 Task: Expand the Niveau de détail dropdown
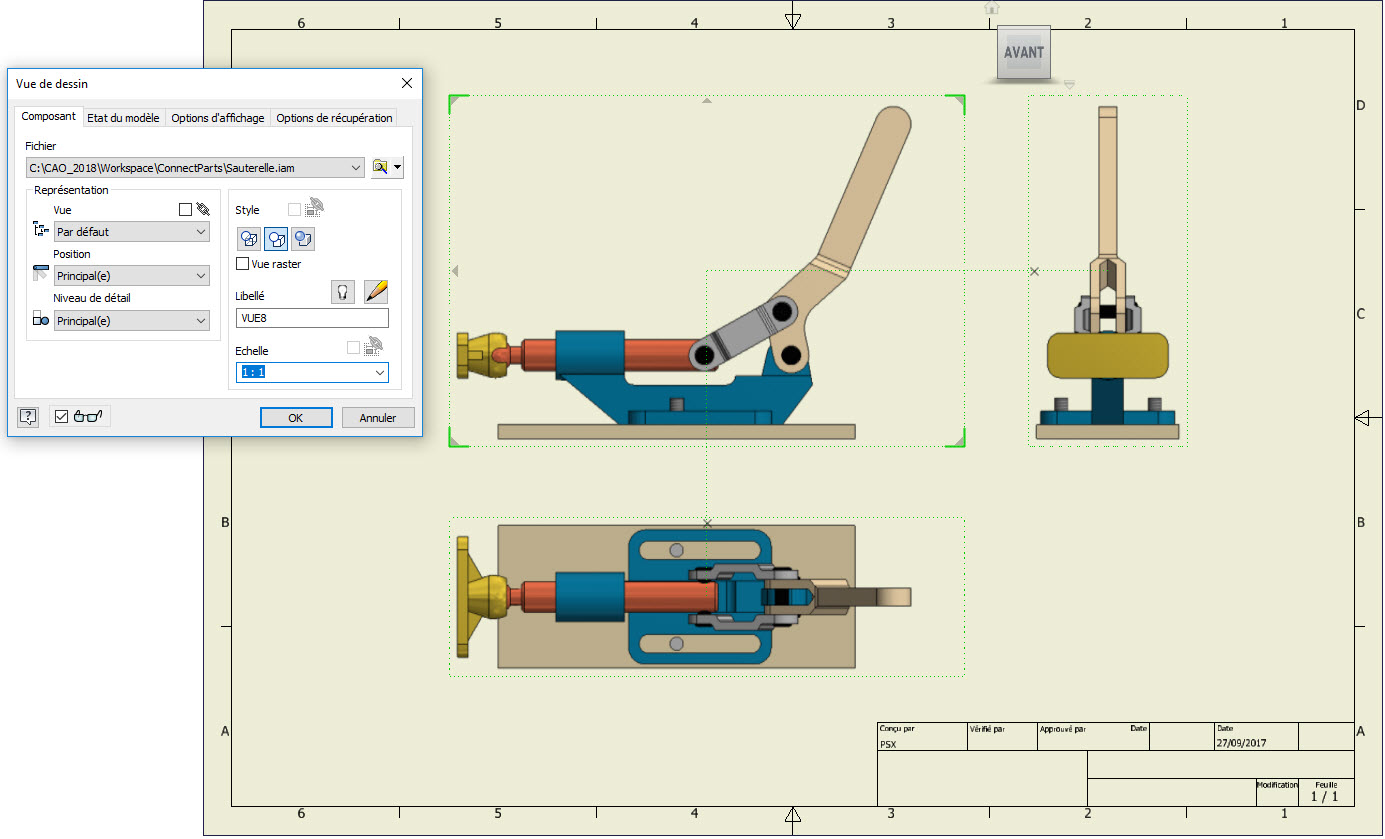(x=200, y=321)
